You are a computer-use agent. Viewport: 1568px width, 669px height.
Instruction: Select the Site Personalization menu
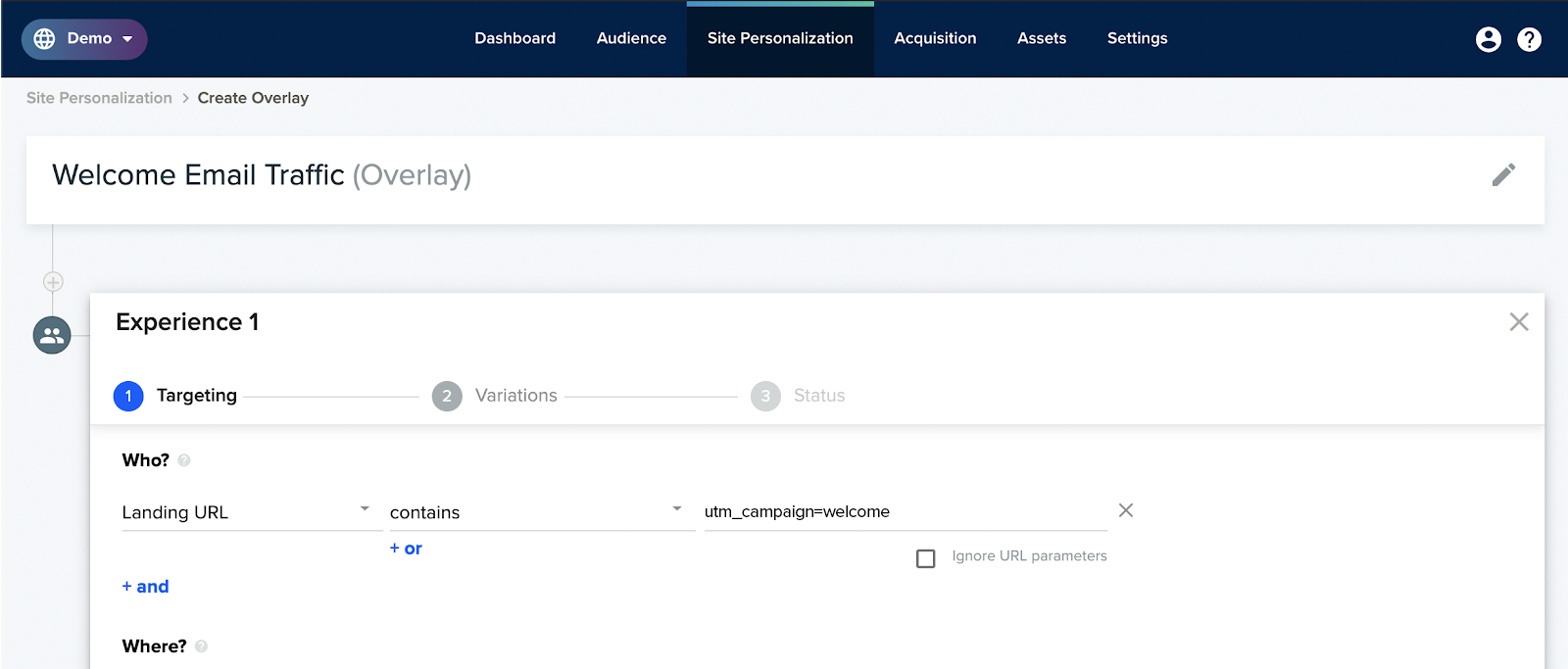[780, 38]
